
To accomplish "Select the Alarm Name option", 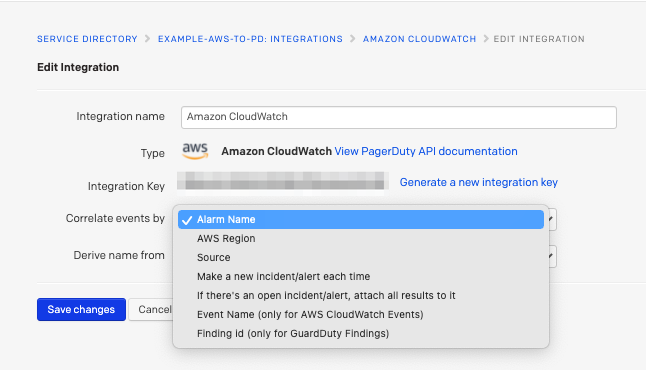I will coord(361,220).
